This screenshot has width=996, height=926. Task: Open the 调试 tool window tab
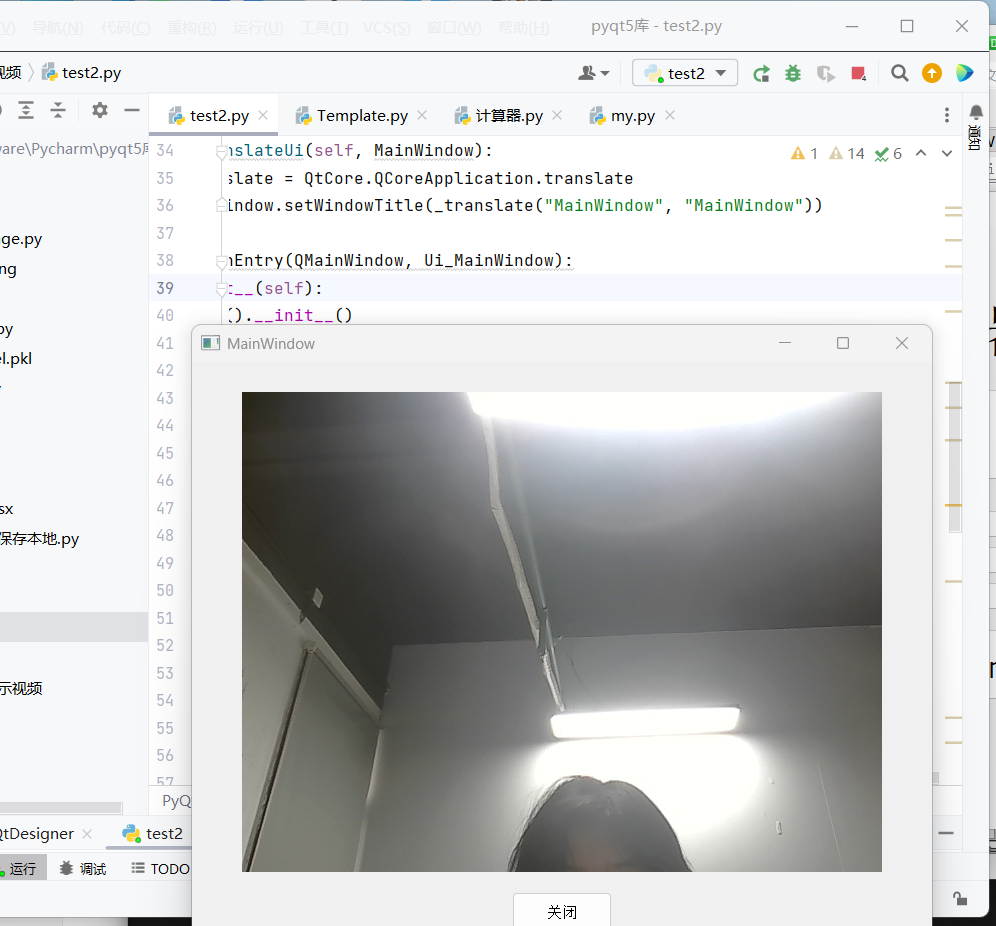(83, 868)
